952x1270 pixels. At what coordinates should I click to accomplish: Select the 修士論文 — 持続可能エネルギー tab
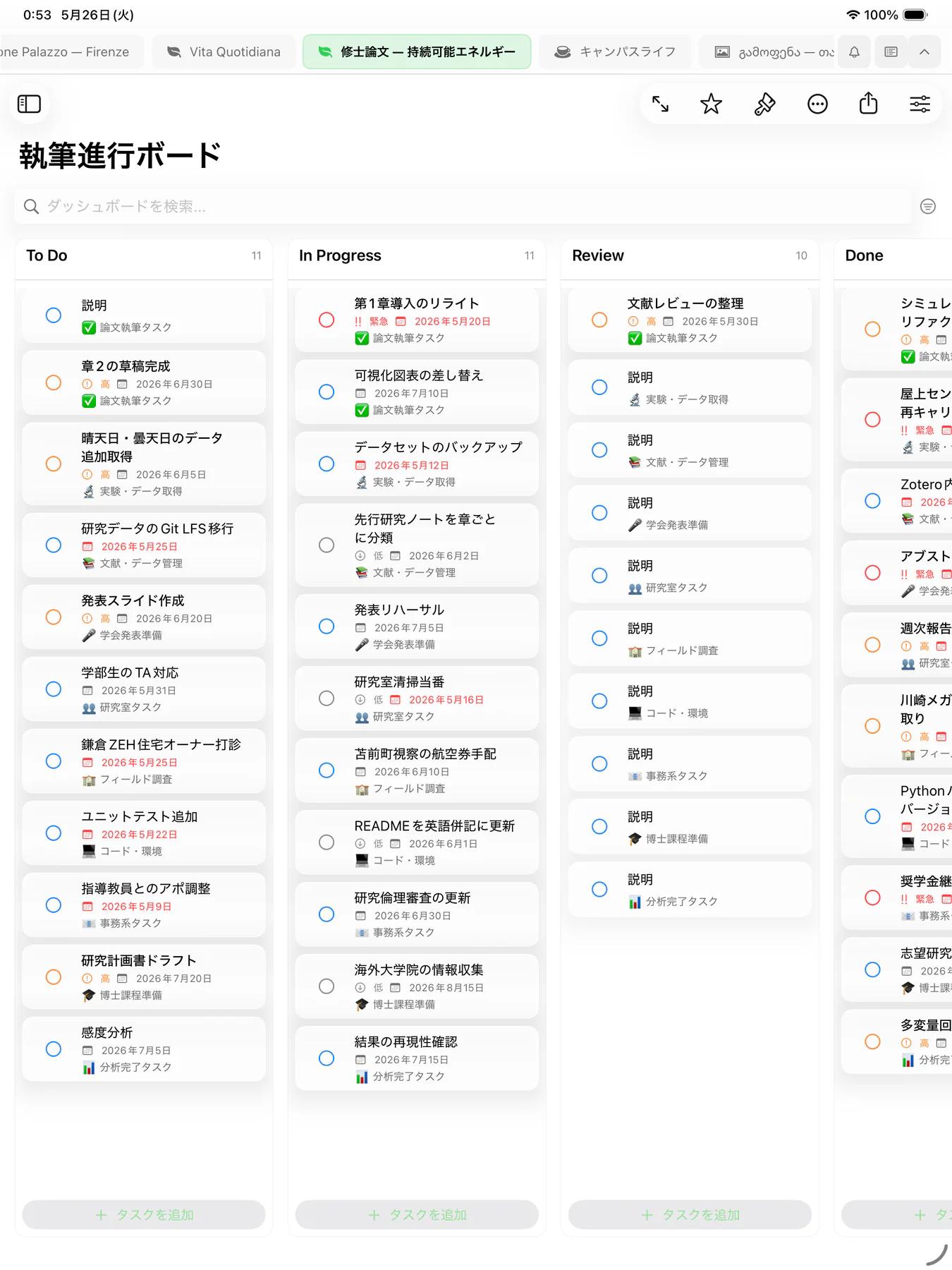pyautogui.click(x=417, y=52)
